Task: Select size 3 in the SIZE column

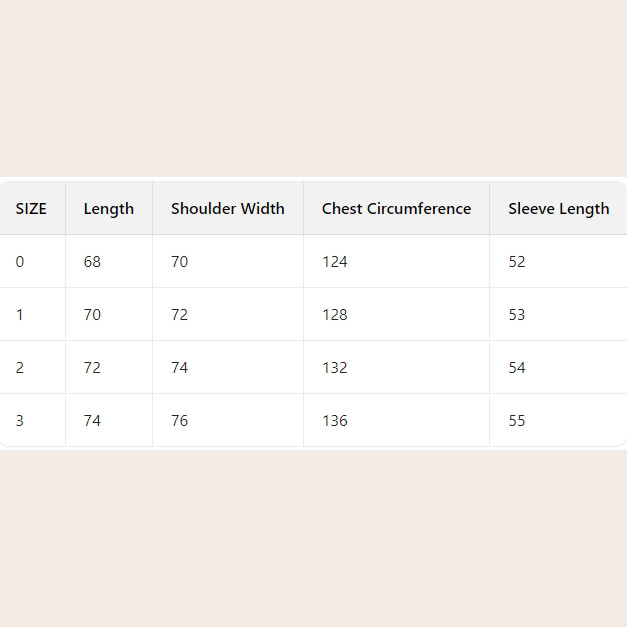Action: 20,421
